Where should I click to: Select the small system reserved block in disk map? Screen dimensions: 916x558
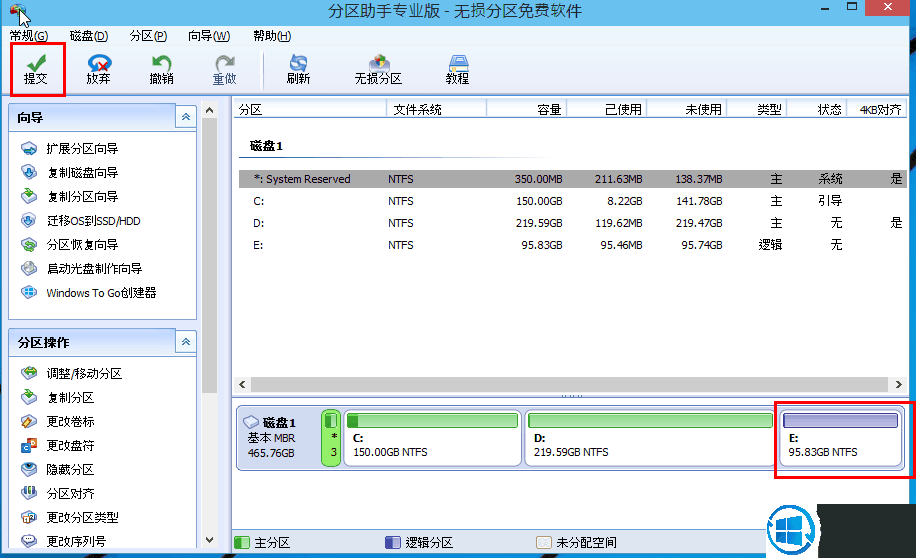click(x=331, y=438)
